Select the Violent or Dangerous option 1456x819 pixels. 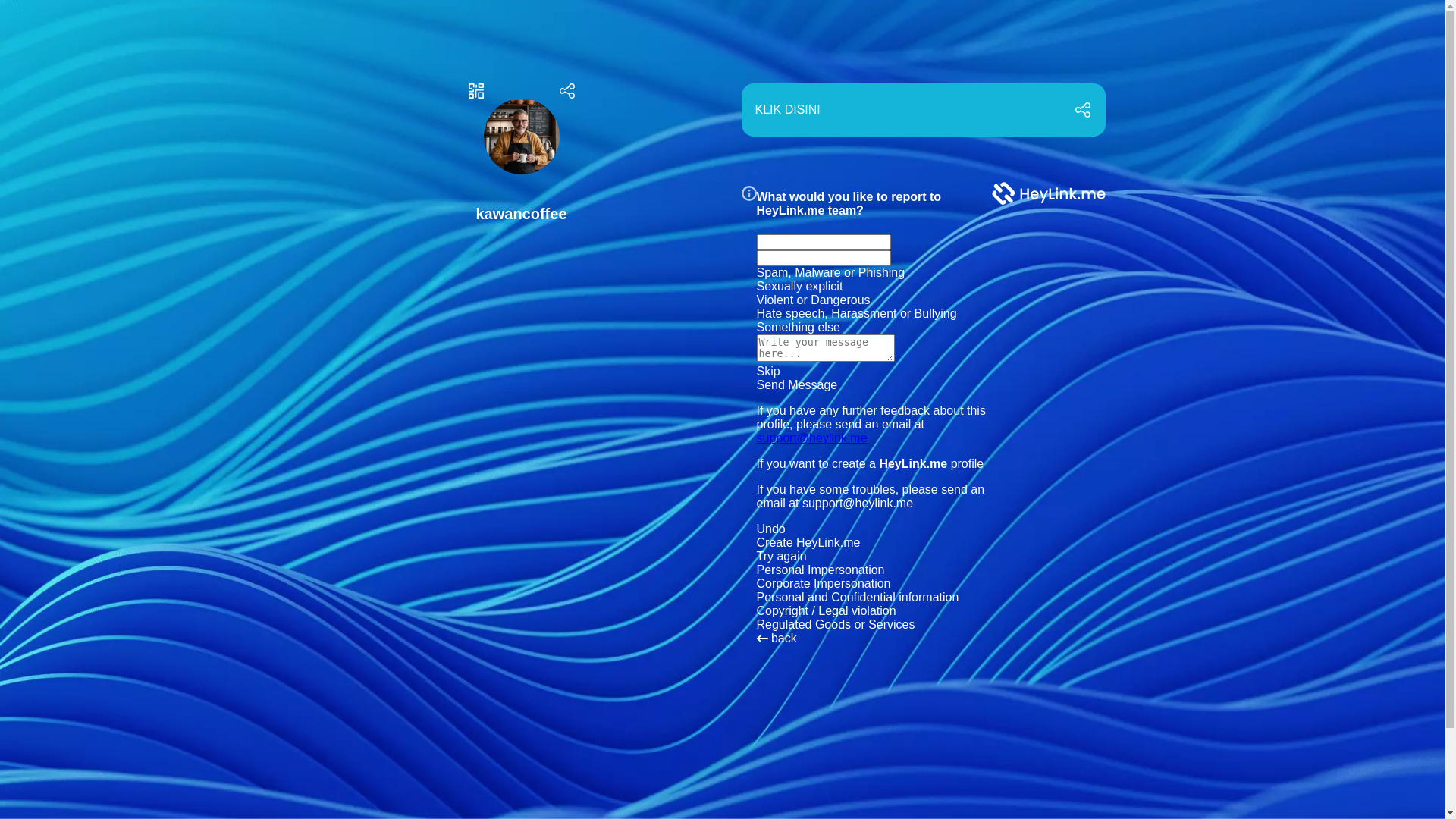tap(813, 300)
